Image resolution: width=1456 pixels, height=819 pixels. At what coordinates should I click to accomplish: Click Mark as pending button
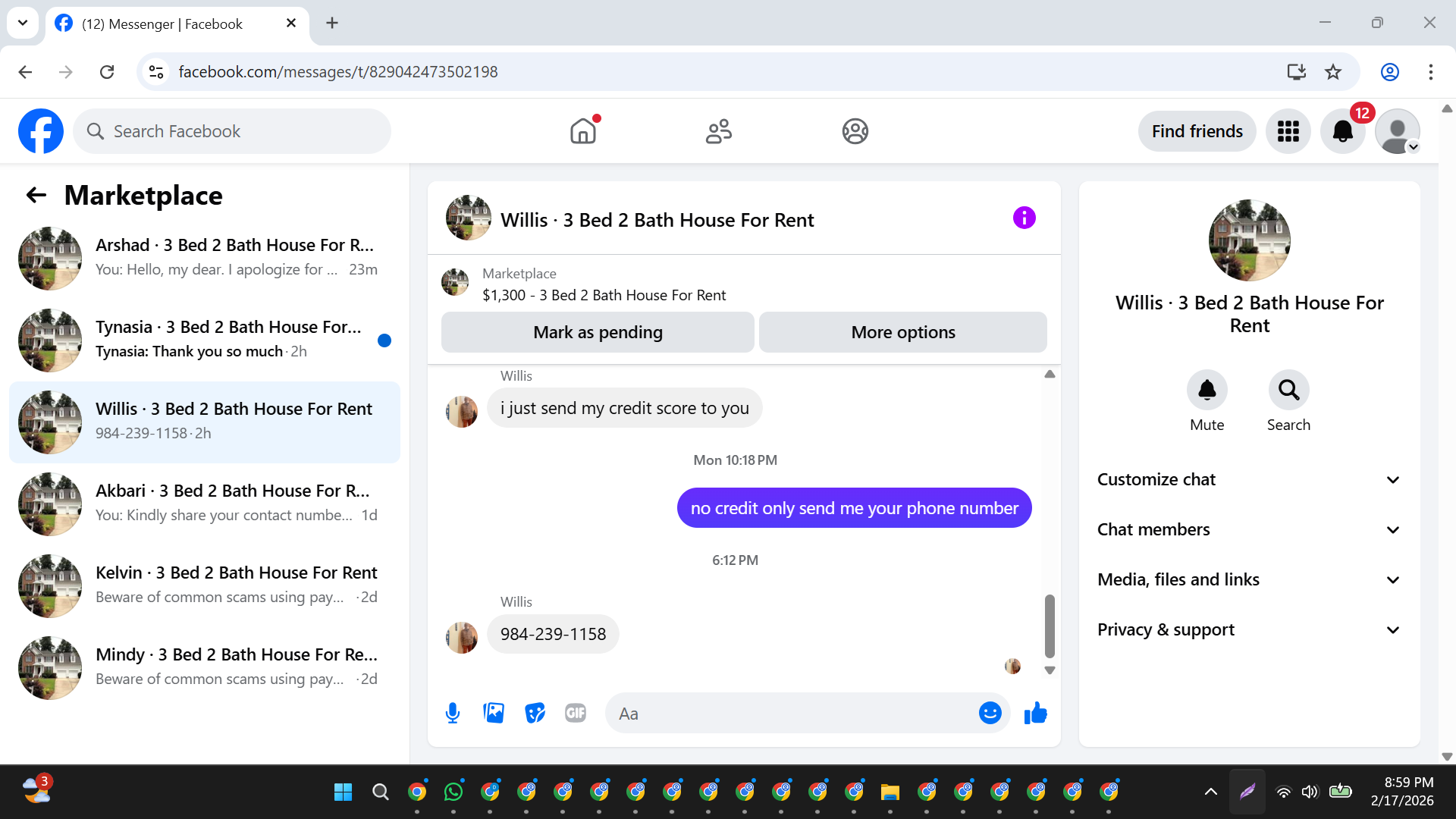click(x=598, y=332)
